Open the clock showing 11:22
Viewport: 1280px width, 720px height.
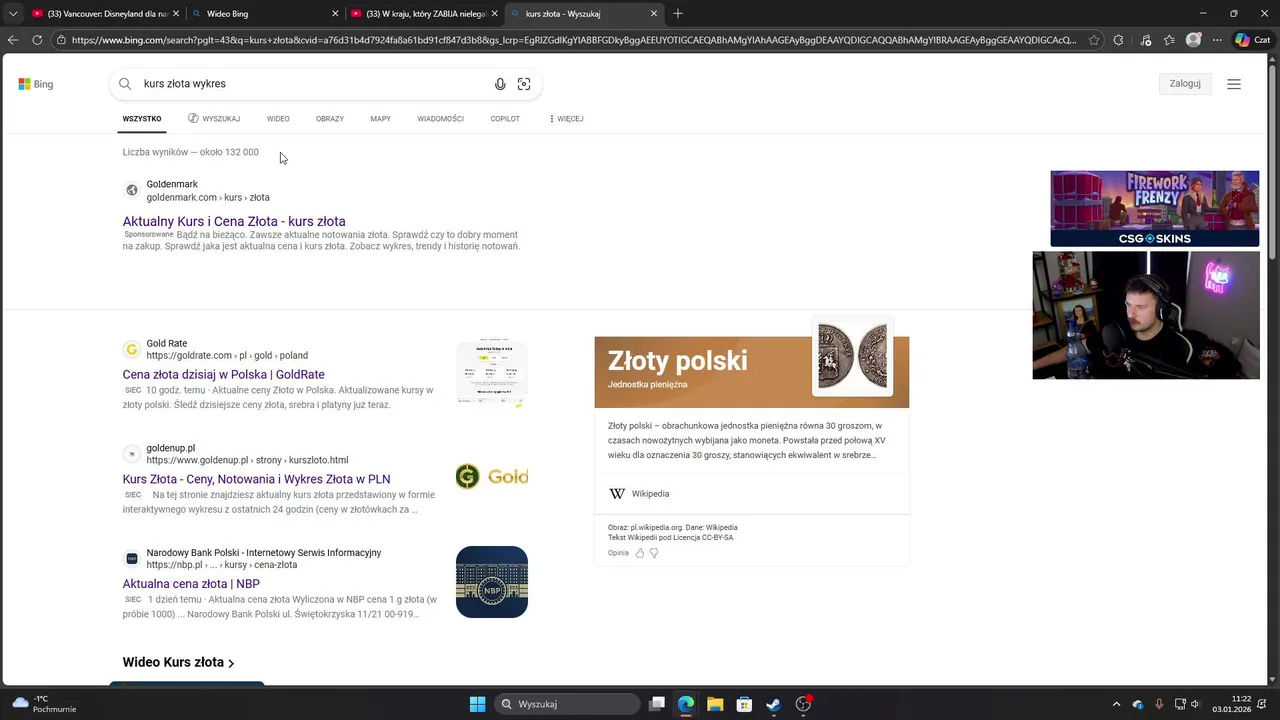tap(1232, 704)
